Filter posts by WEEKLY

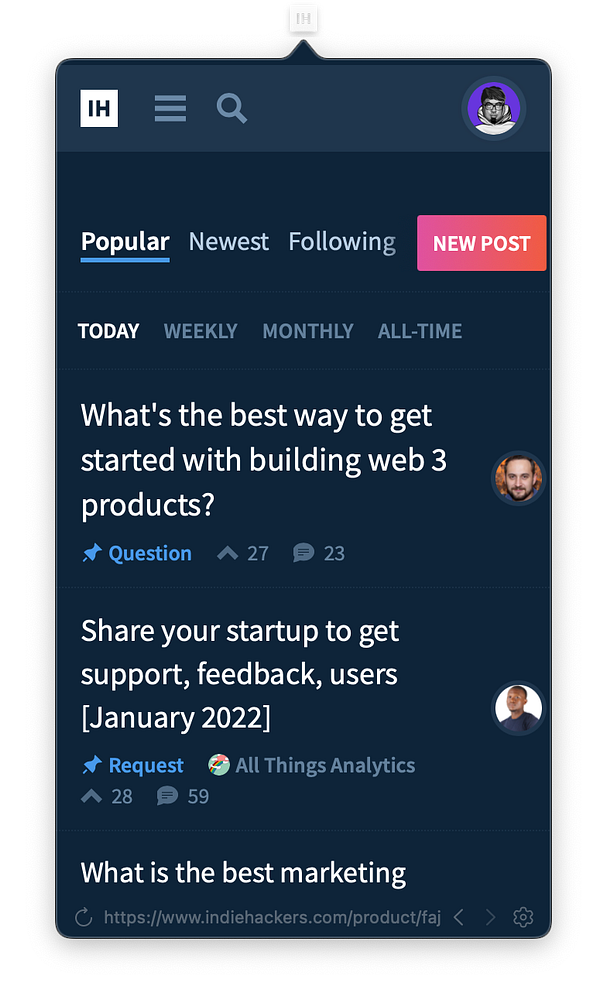click(x=201, y=331)
